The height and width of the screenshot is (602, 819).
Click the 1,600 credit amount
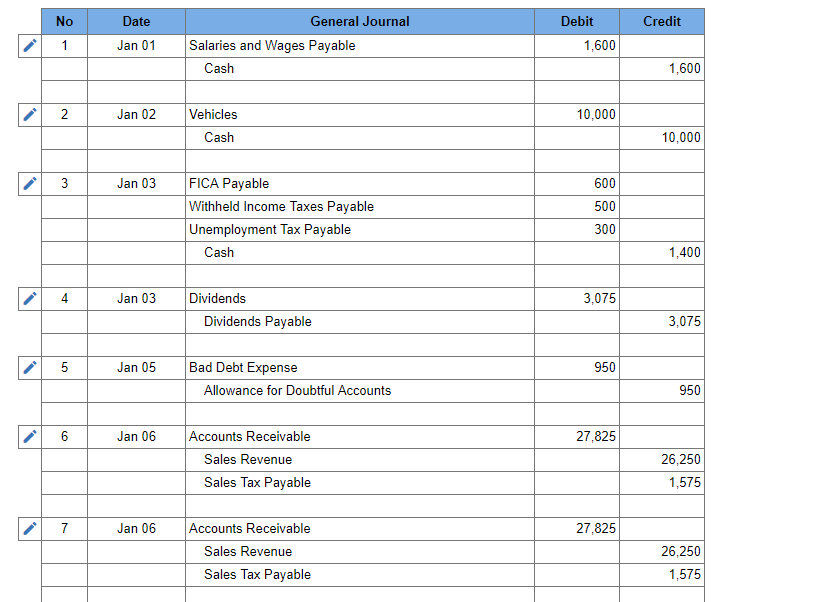(662, 69)
